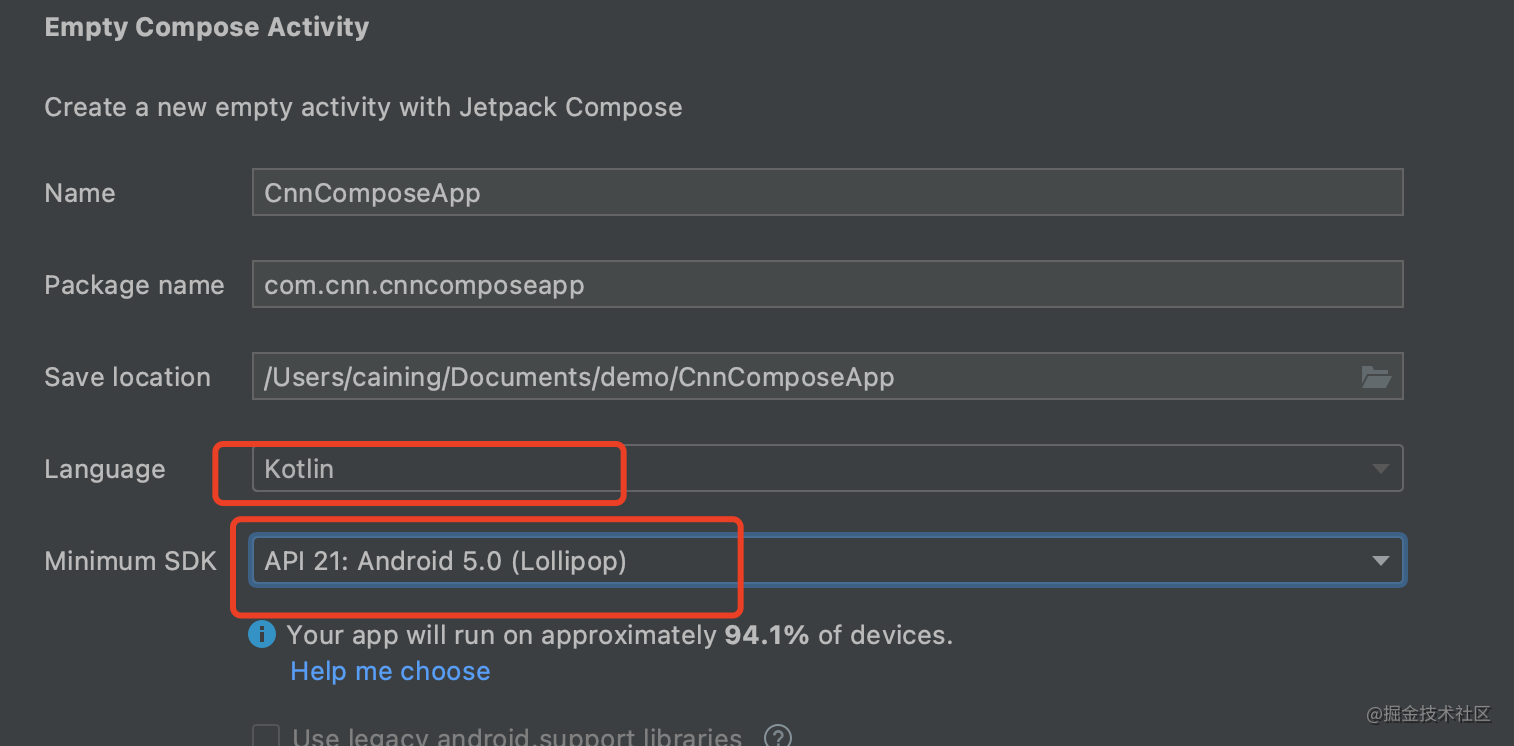Click the 'Package name' label
The width and height of the screenshot is (1514, 746).
tap(134, 285)
